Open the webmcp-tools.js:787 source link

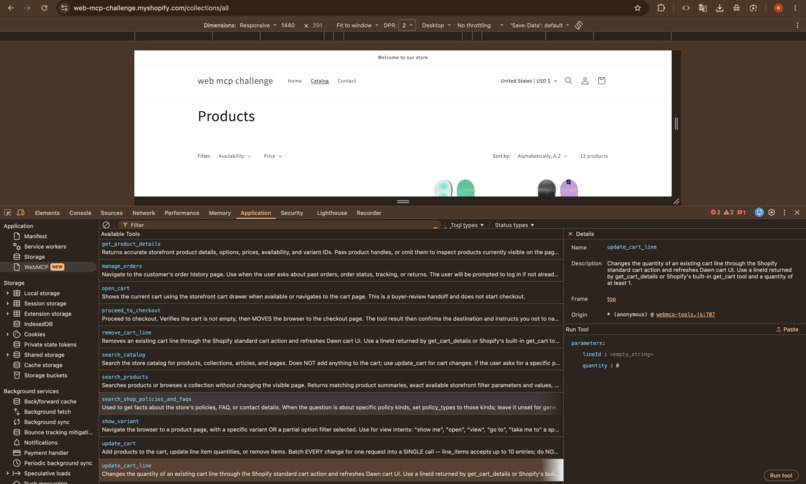click(x=685, y=314)
